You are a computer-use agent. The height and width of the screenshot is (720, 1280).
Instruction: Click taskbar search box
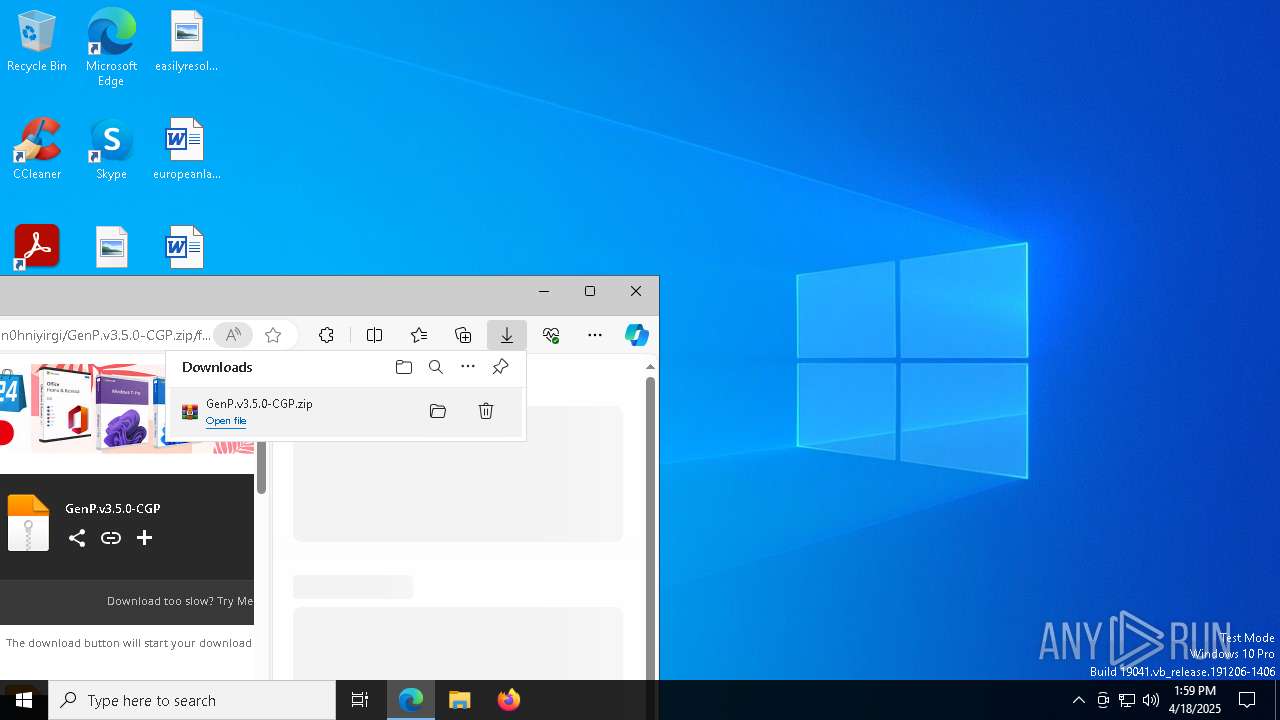click(192, 700)
